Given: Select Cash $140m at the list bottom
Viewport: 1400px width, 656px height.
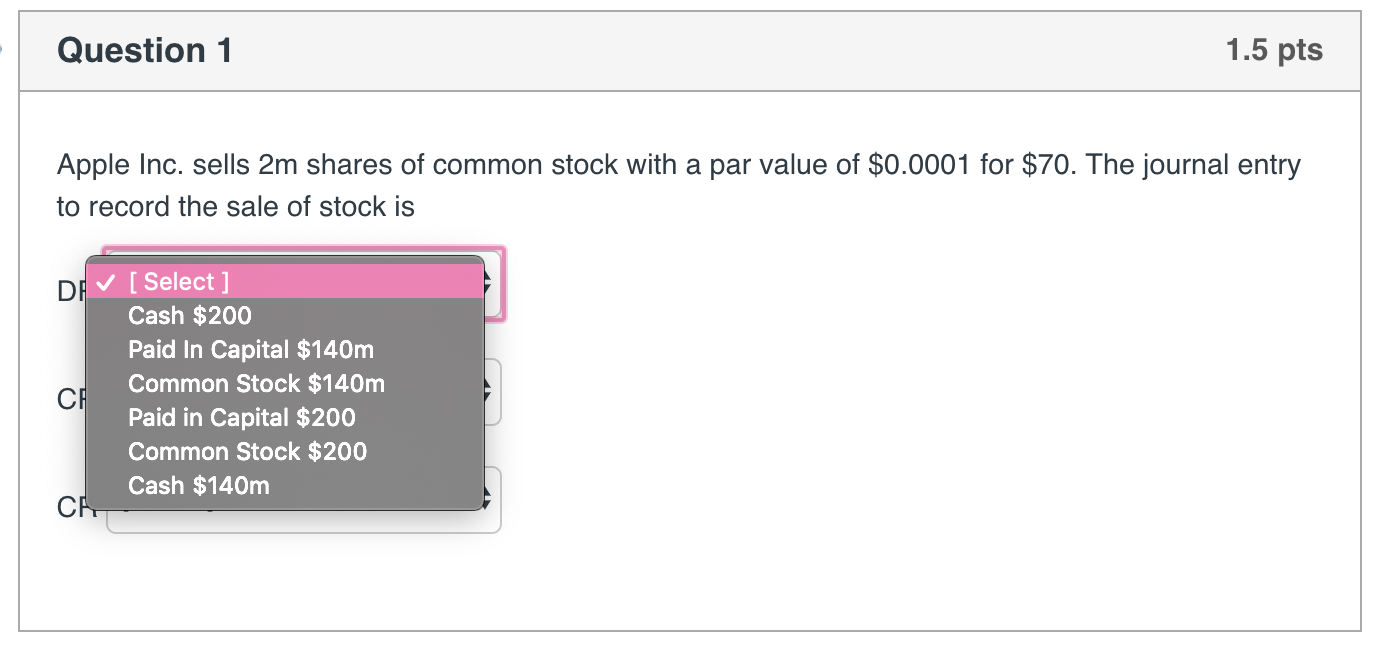Looking at the screenshot, I should click(199, 485).
